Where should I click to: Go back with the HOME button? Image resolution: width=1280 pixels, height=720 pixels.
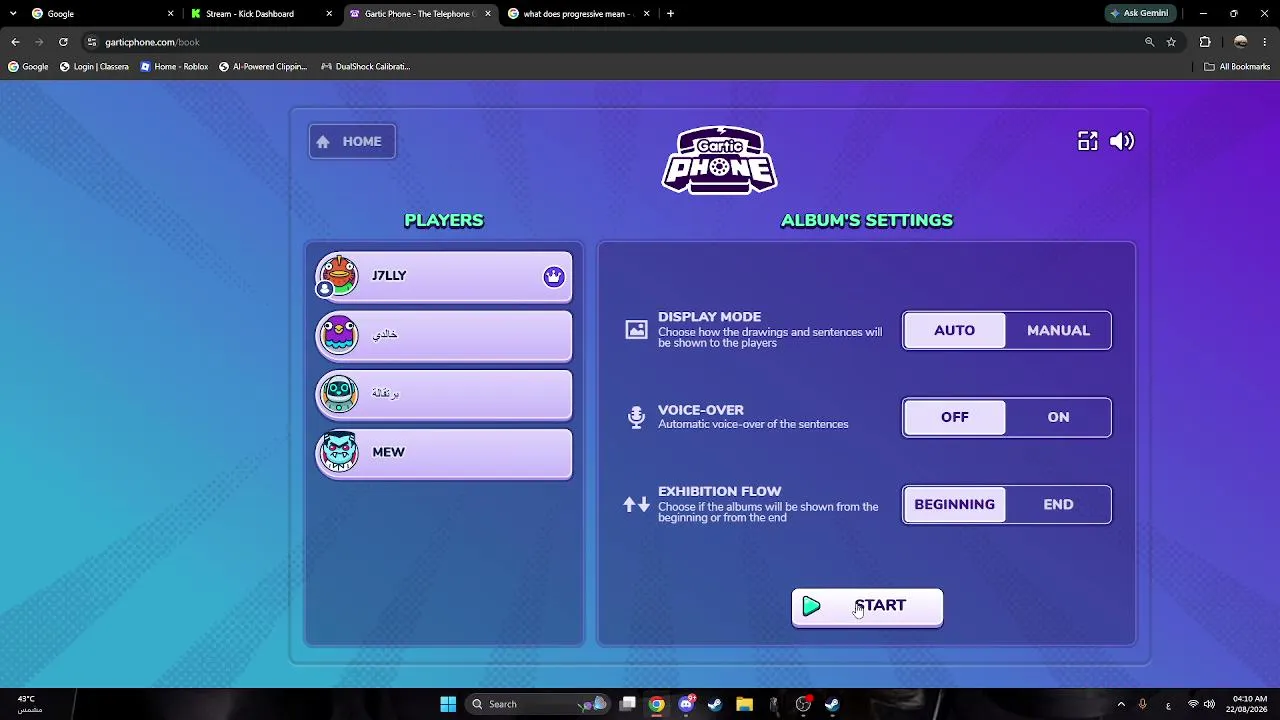click(352, 142)
